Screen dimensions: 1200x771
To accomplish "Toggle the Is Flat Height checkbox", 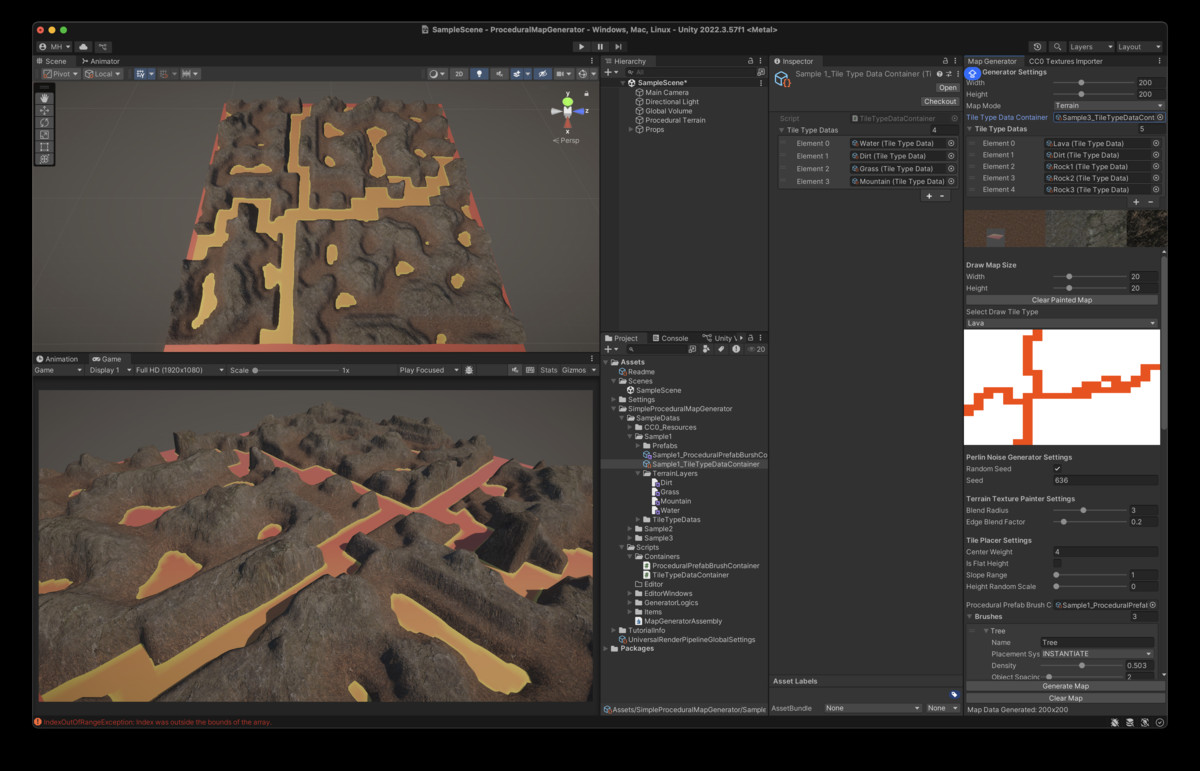I will pos(1058,564).
